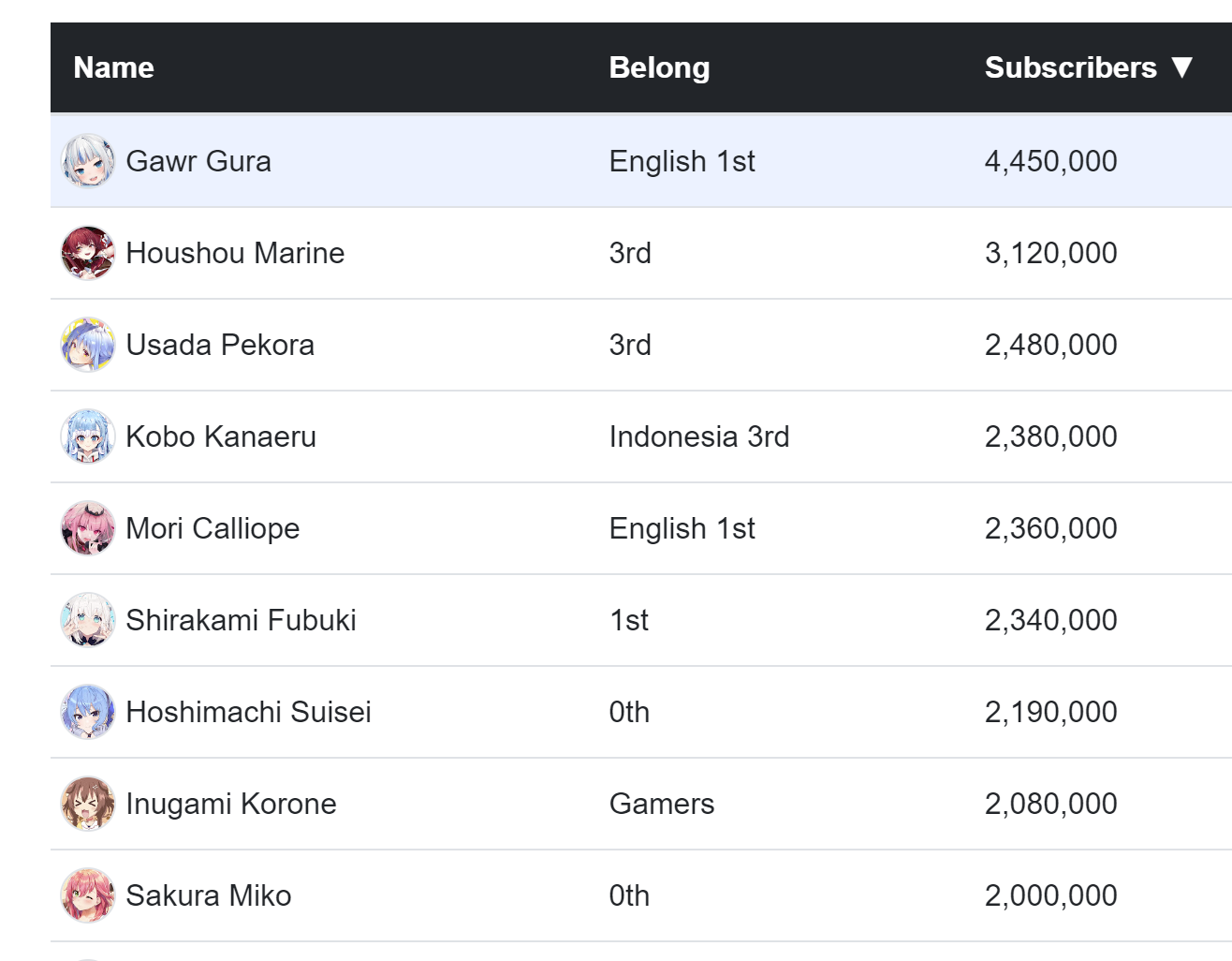Sort table by Belong column header

coord(659,67)
